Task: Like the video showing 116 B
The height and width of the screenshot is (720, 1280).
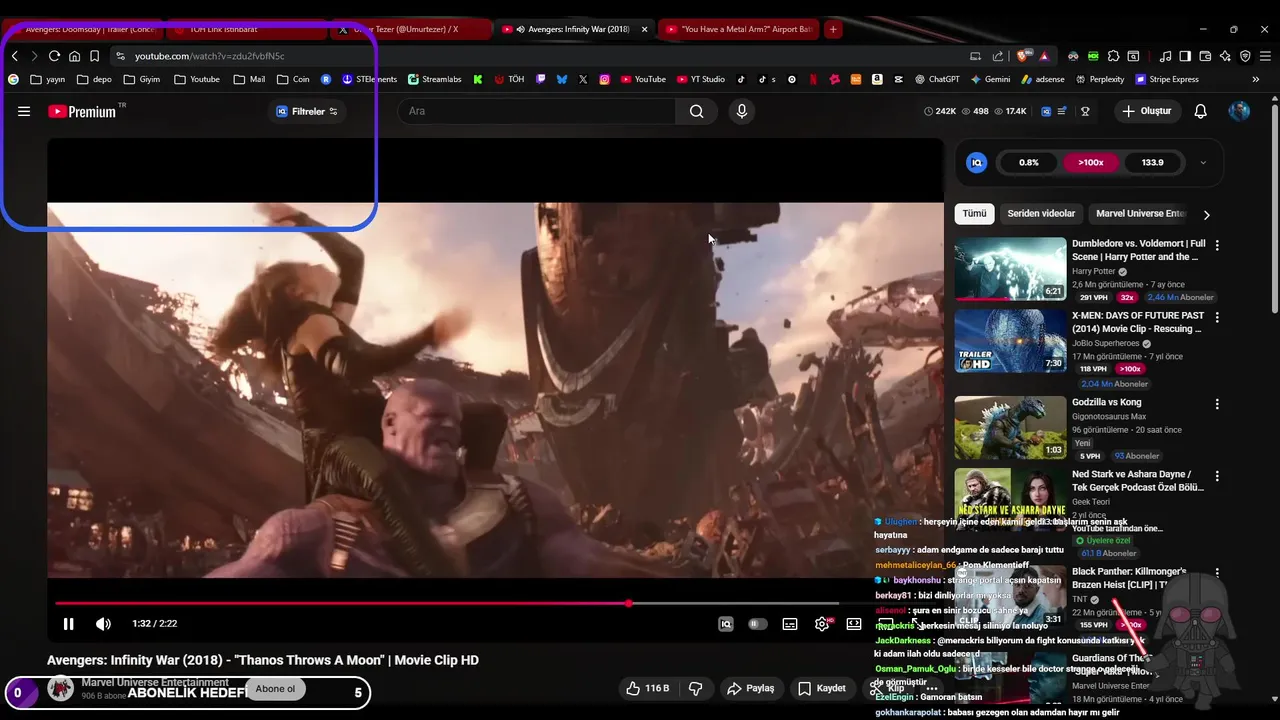Action: pyautogui.click(x=647, y=688)
